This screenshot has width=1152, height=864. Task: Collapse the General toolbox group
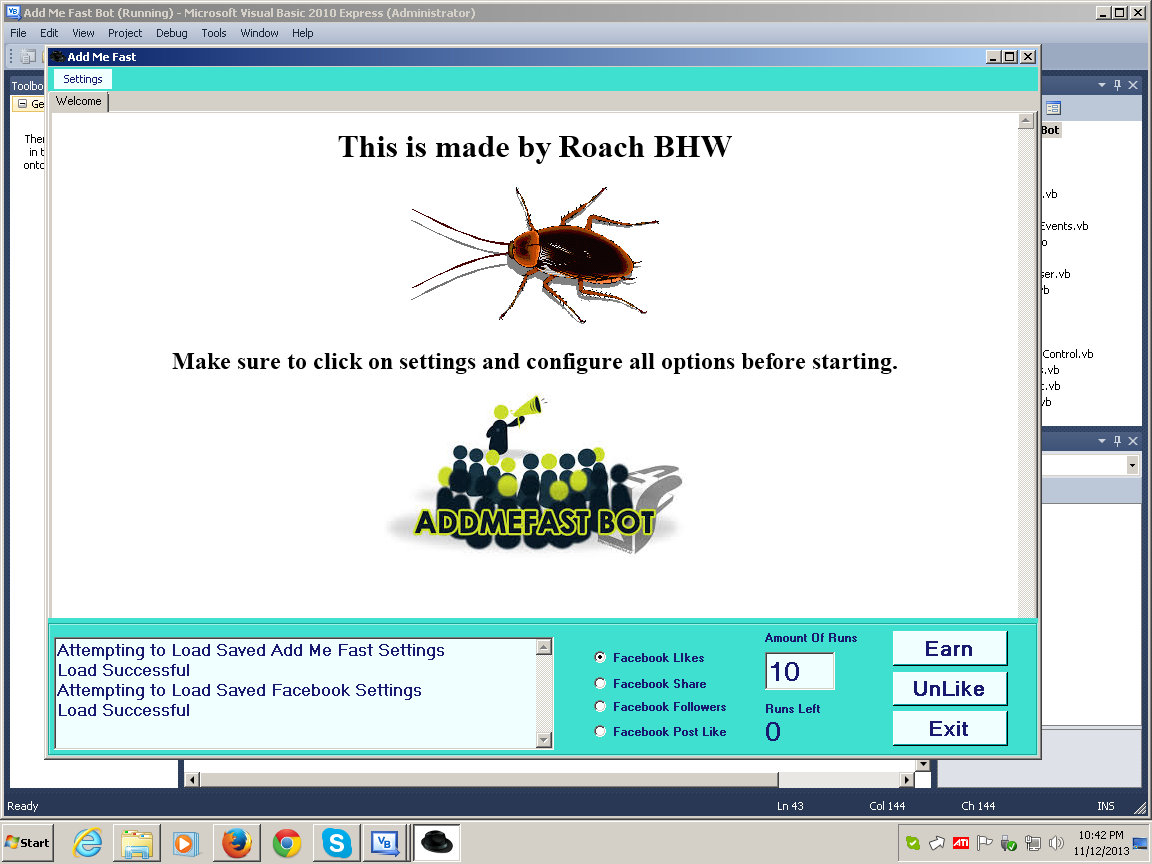(23, 104)
